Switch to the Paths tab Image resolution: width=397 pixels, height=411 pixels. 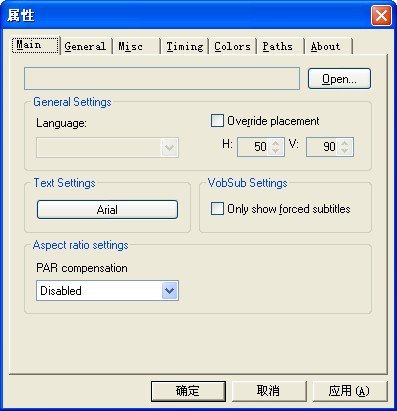(x=280, y=46)
